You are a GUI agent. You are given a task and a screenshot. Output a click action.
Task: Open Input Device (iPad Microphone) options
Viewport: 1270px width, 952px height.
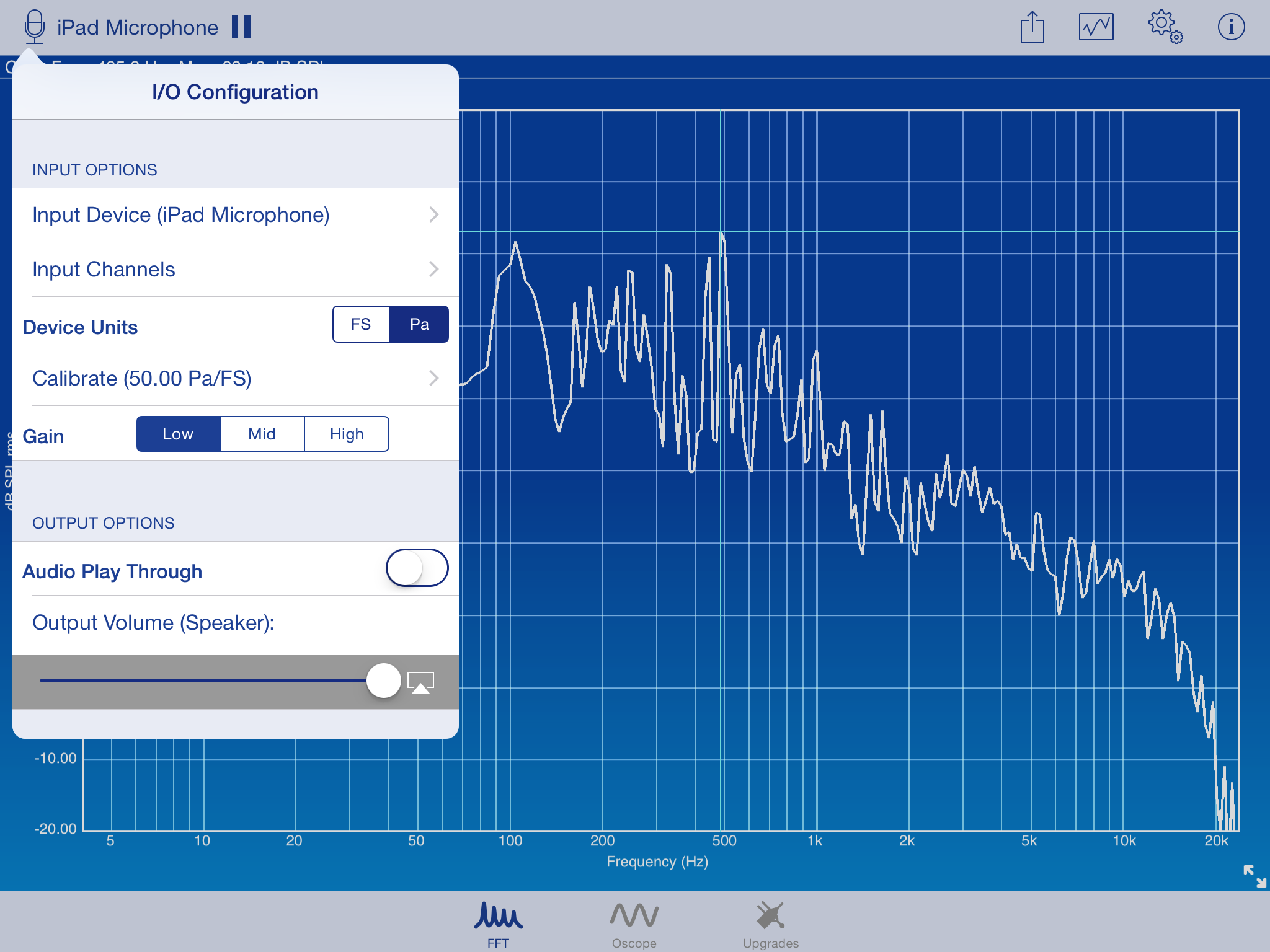tap(236, 215)
